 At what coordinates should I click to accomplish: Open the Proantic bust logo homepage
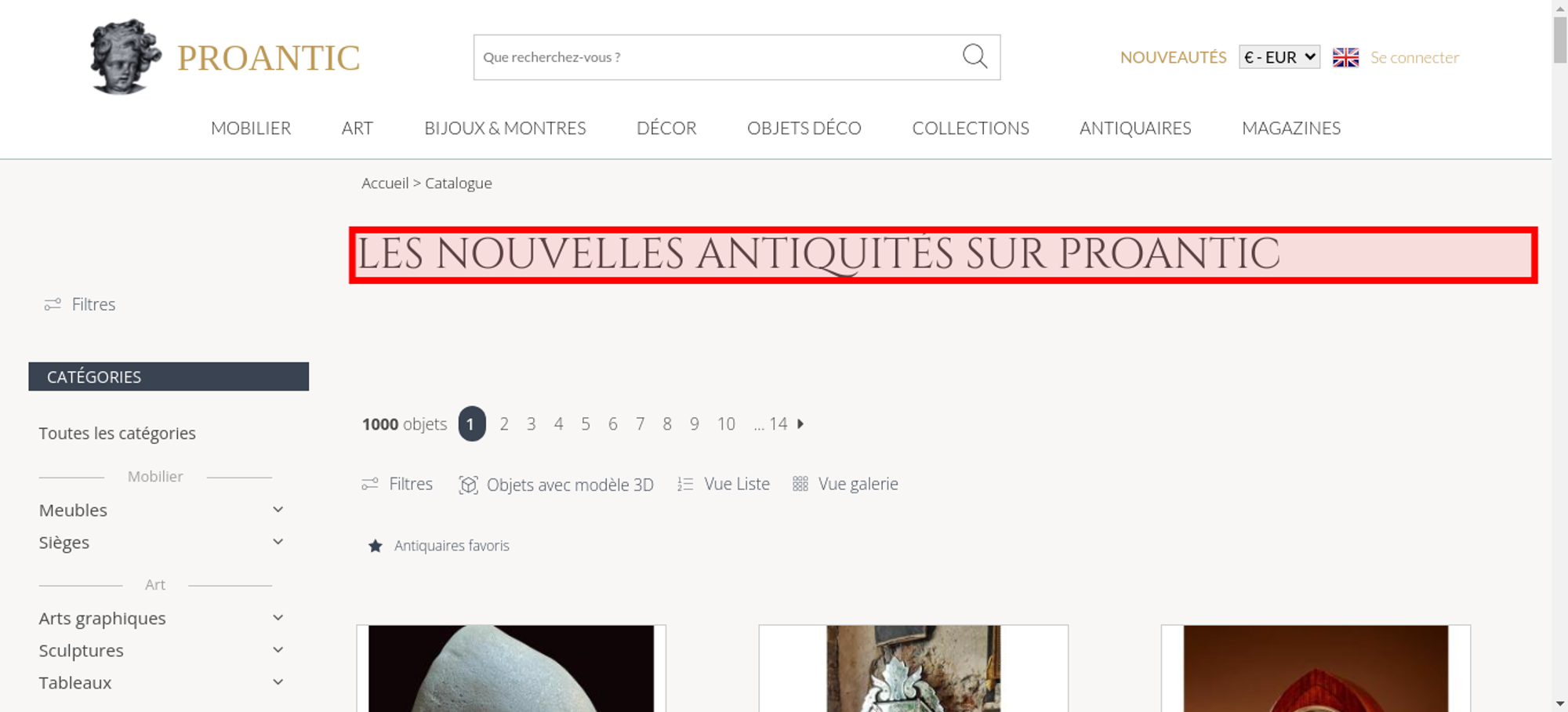click(125, 56)
